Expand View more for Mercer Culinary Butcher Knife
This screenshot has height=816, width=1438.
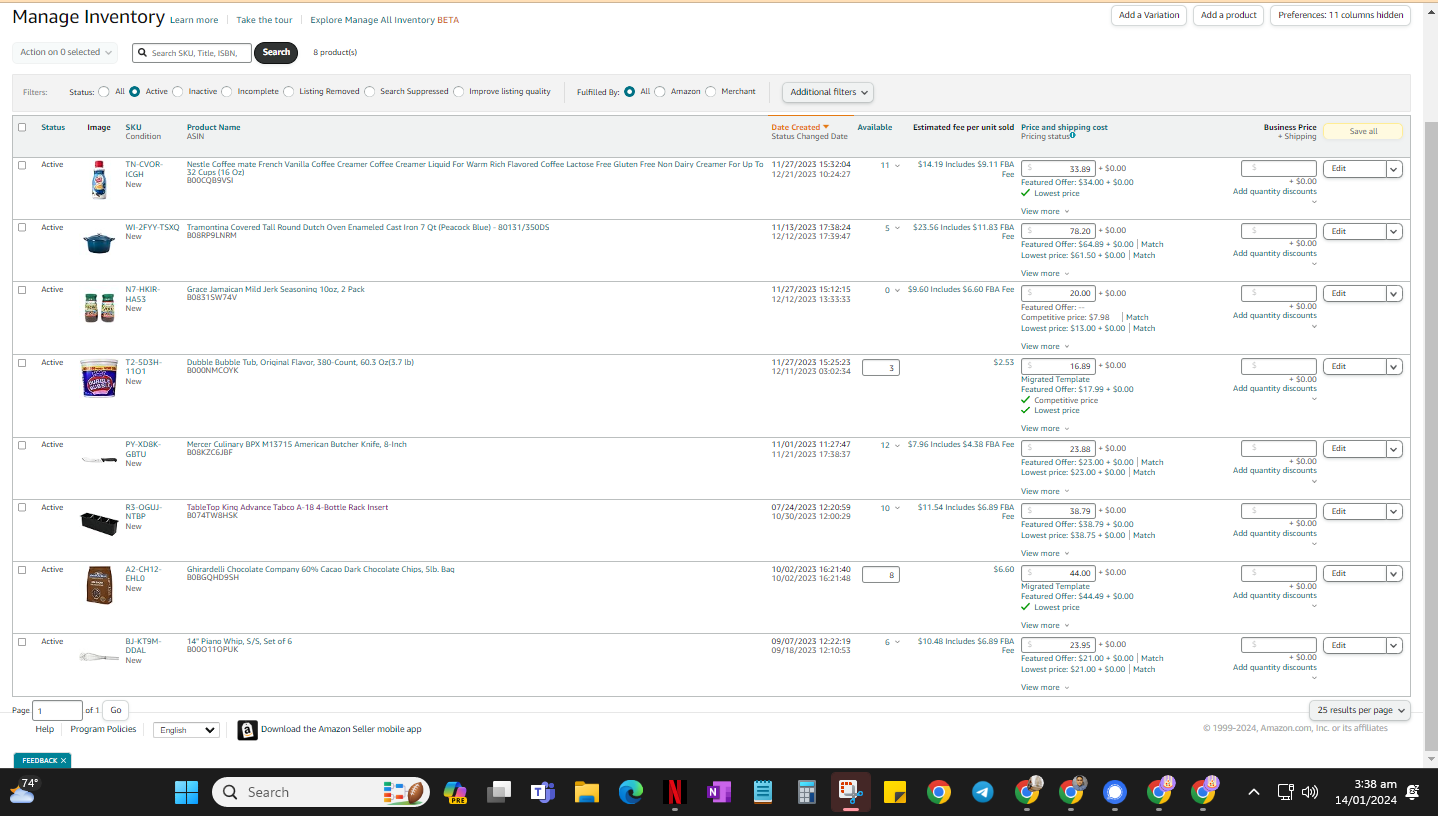(x=1044, y=492)
